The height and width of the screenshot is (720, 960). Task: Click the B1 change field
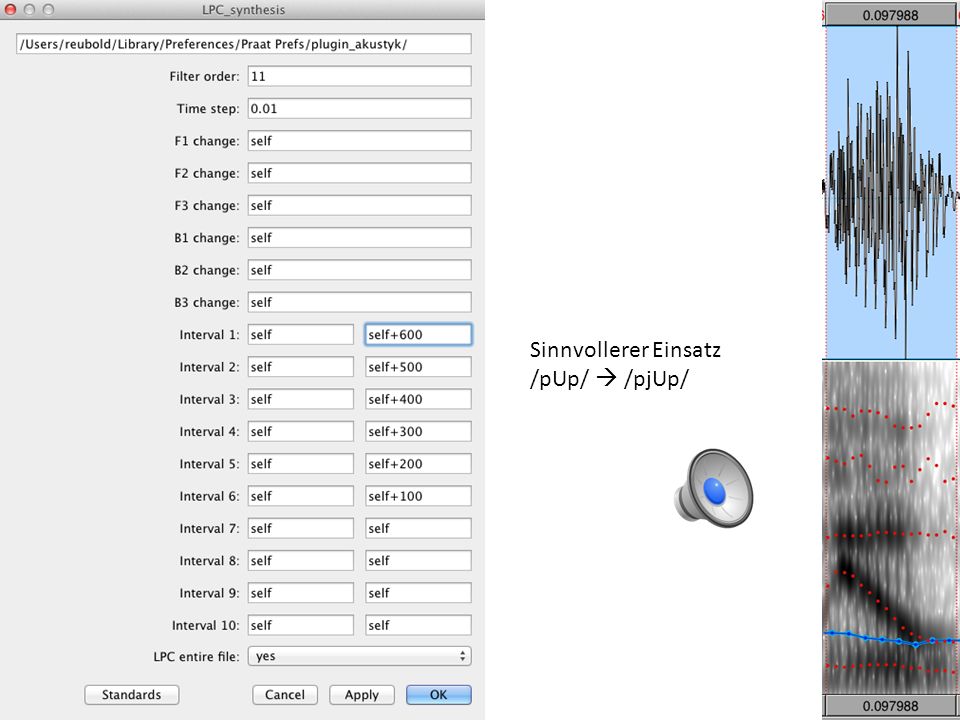click(x=359, y=238)
